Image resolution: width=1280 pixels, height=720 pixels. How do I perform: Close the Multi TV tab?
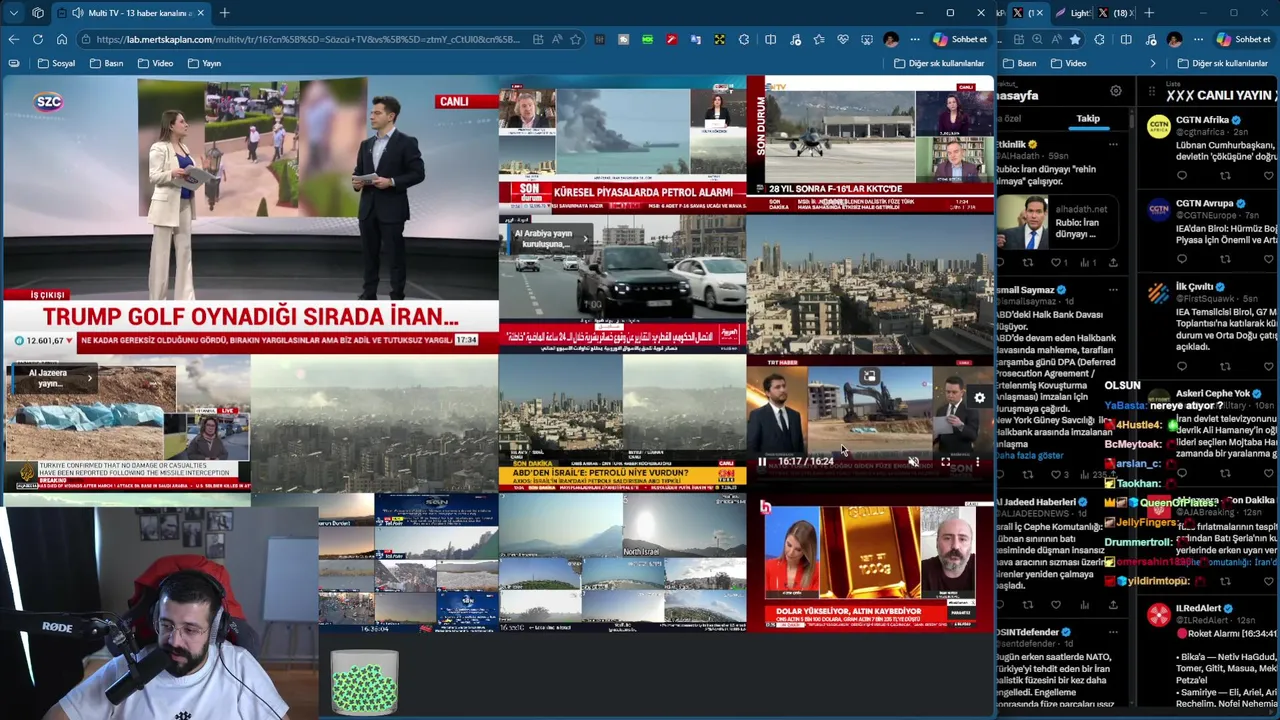pos(200,13)
